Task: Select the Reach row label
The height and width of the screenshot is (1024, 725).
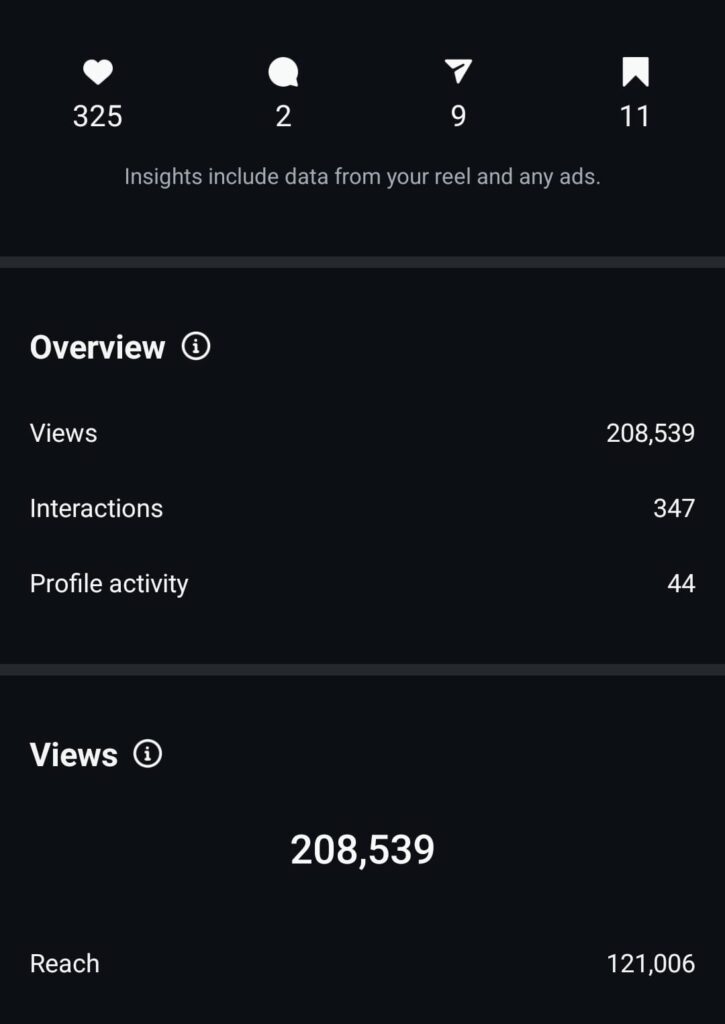Action: click(65, 964)
